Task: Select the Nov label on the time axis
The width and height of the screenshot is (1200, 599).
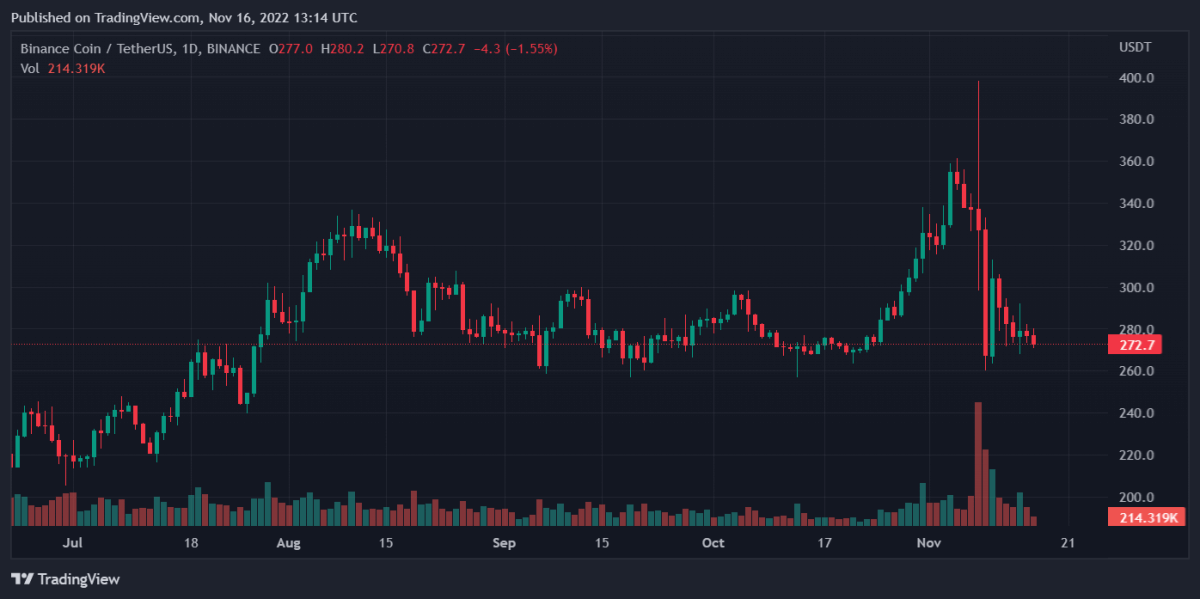Action: [x=930, y=543]
